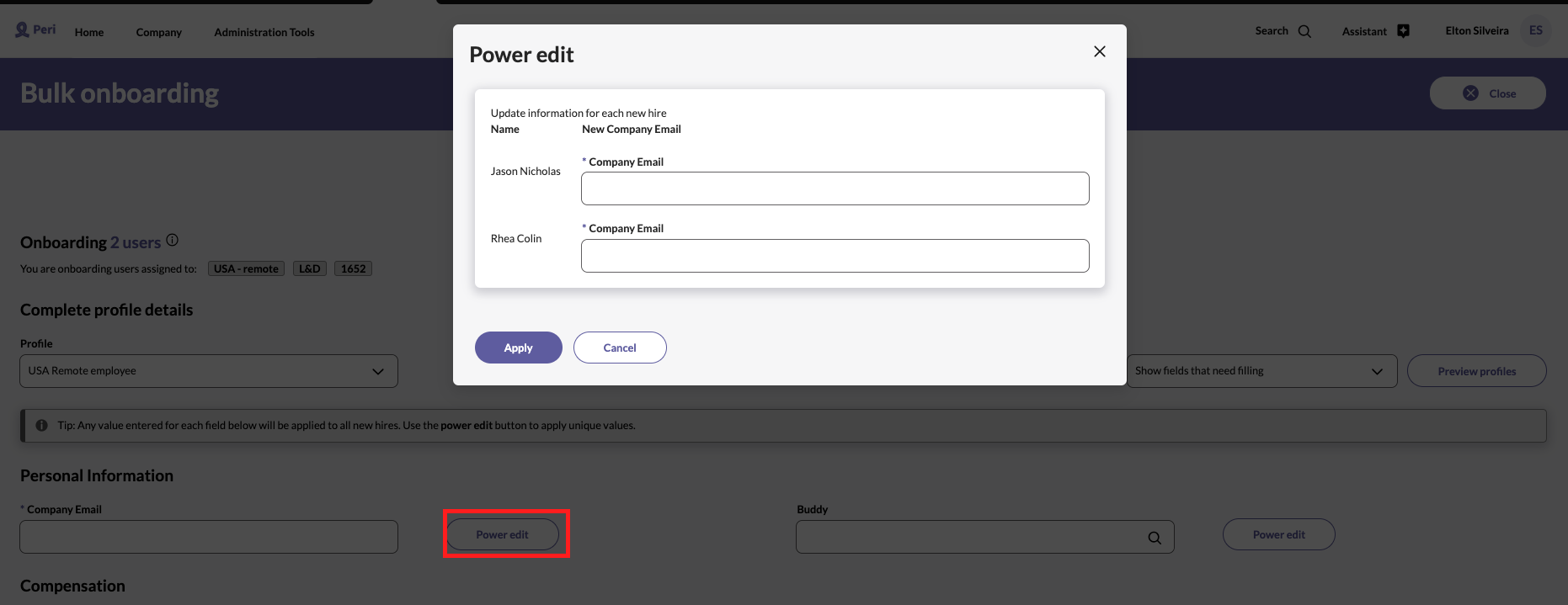Image resolution: width=1568 pixels, height=605 pixels.
Task: Open the Assistant sparkle icon
Action: [x=1403, y=31]
